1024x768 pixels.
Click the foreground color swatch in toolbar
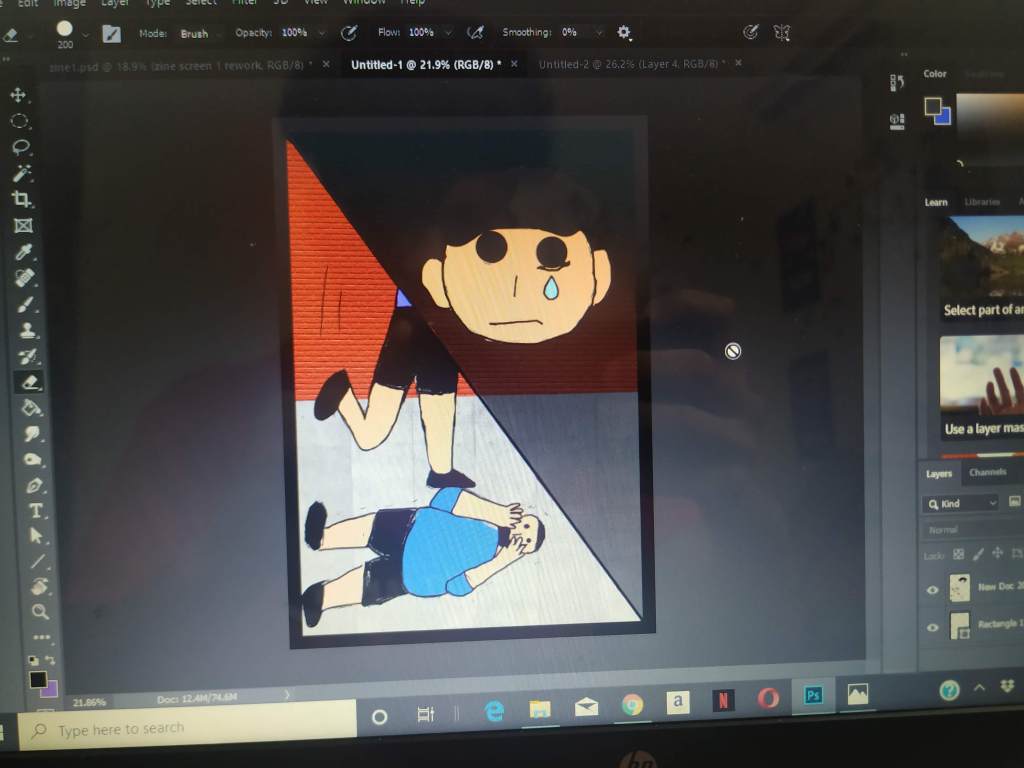38,679
